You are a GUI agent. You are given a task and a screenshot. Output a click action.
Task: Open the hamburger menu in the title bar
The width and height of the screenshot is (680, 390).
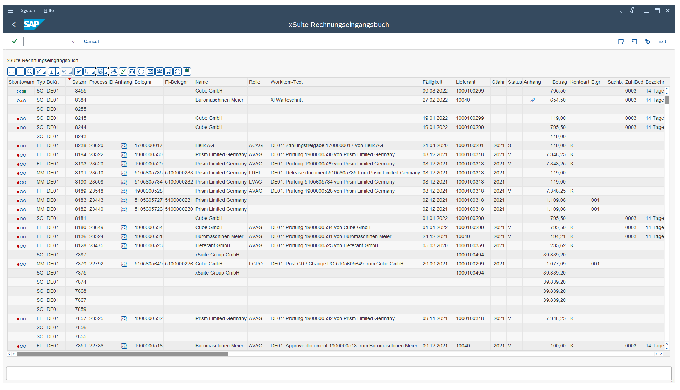(10, 11)
